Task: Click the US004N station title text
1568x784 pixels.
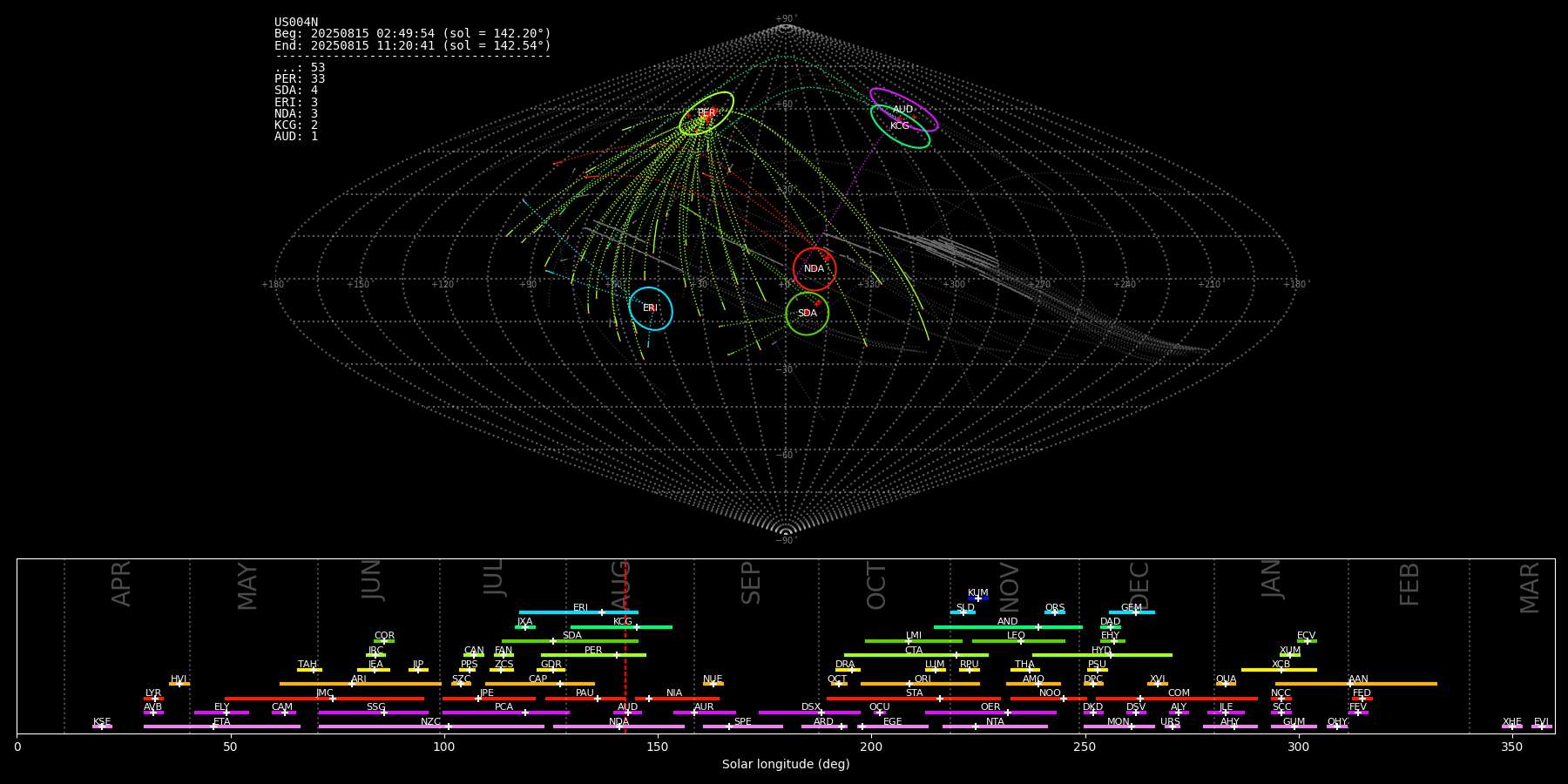Action: (296, 23)
